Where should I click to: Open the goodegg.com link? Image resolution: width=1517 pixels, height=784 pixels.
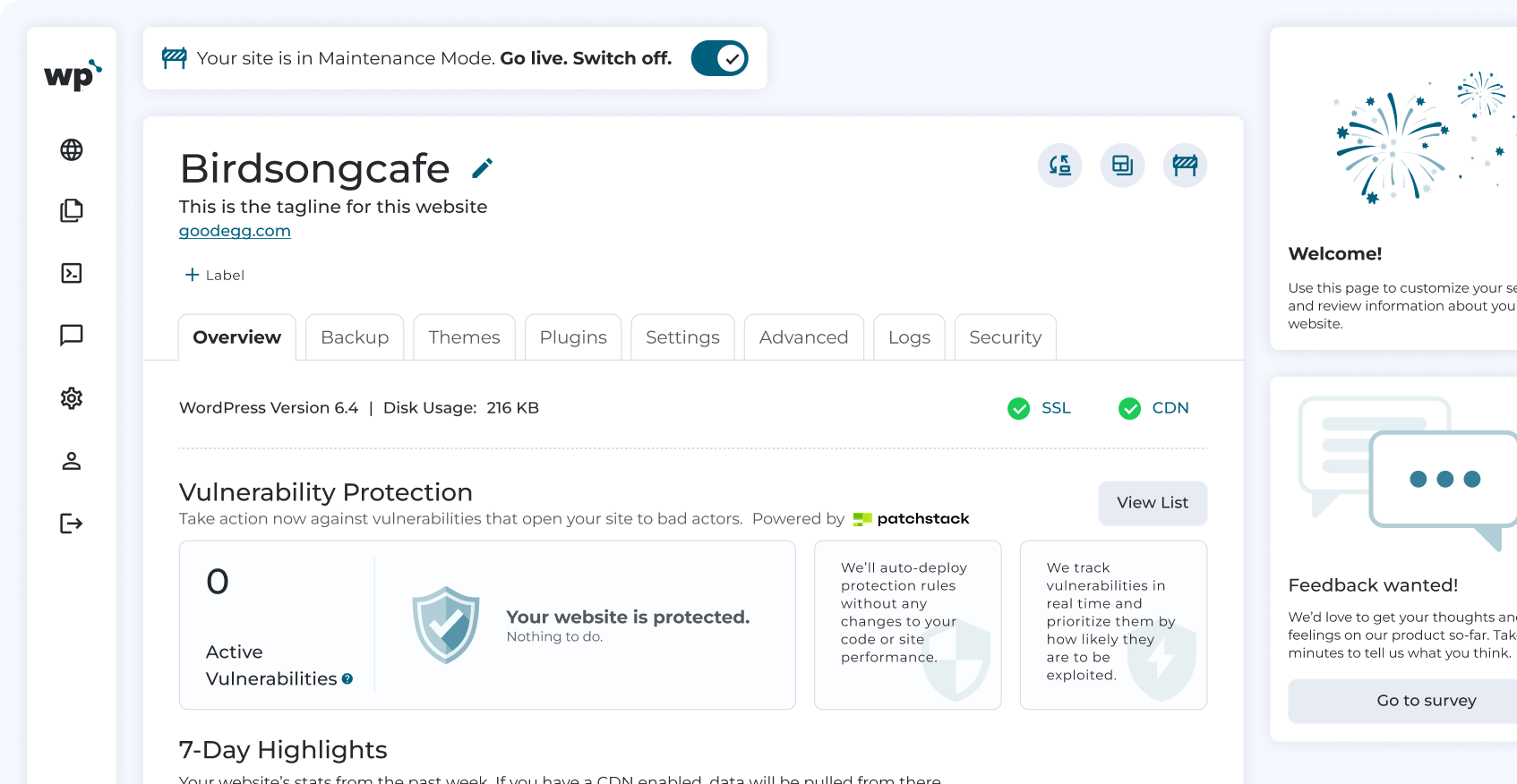tap(235, 231)
